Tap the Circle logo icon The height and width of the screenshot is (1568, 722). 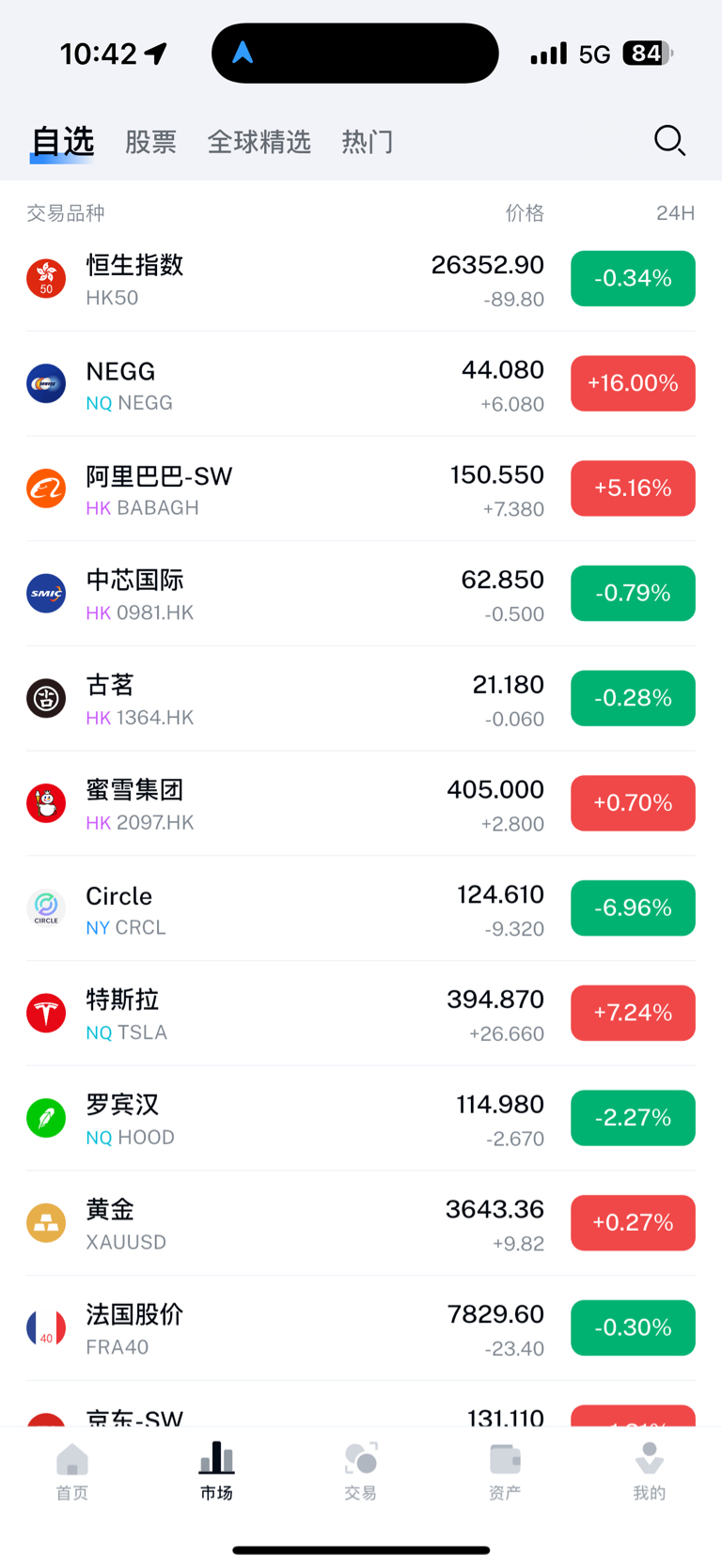46,908
